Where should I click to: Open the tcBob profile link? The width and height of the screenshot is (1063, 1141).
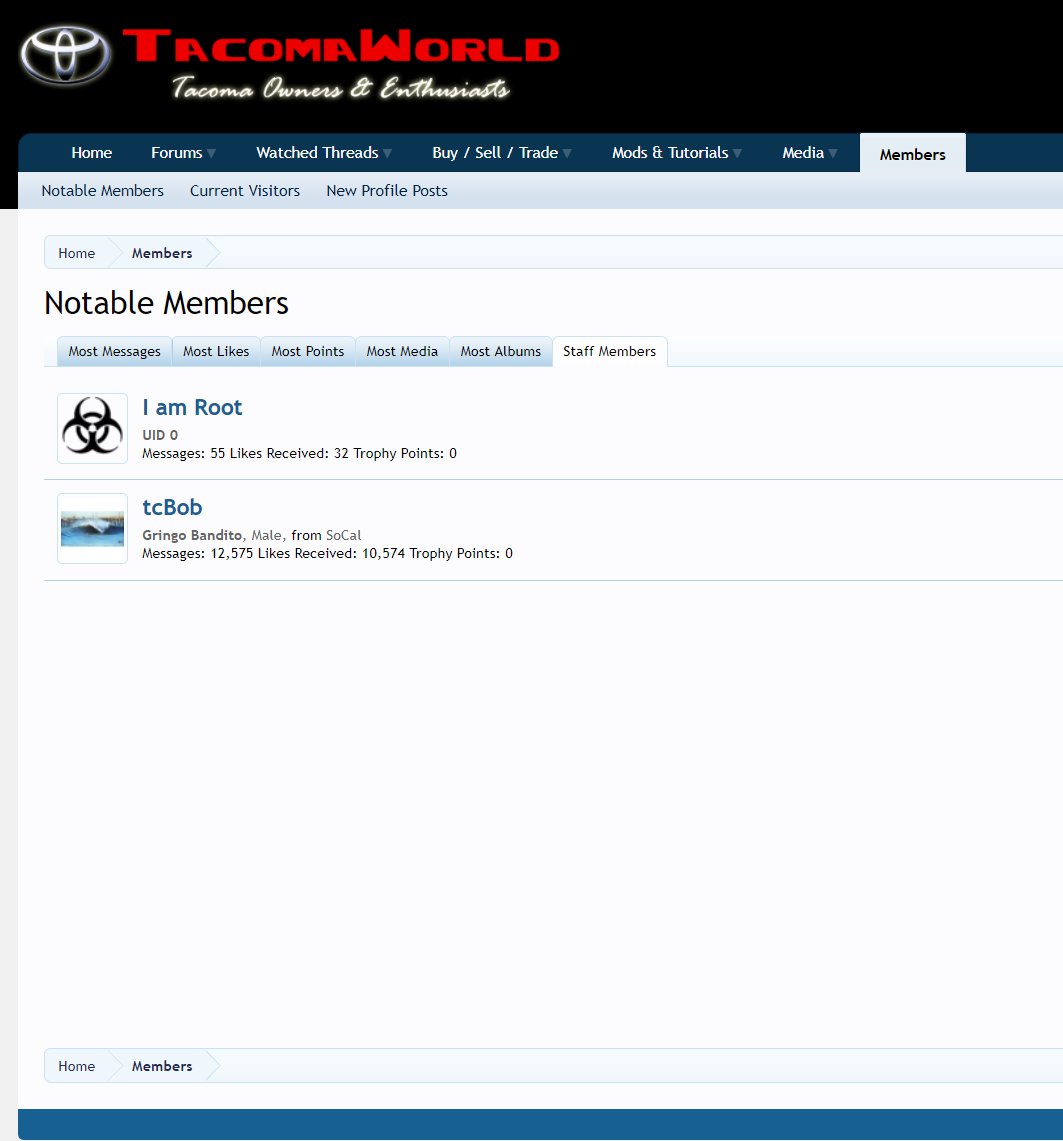pos(172,507)
